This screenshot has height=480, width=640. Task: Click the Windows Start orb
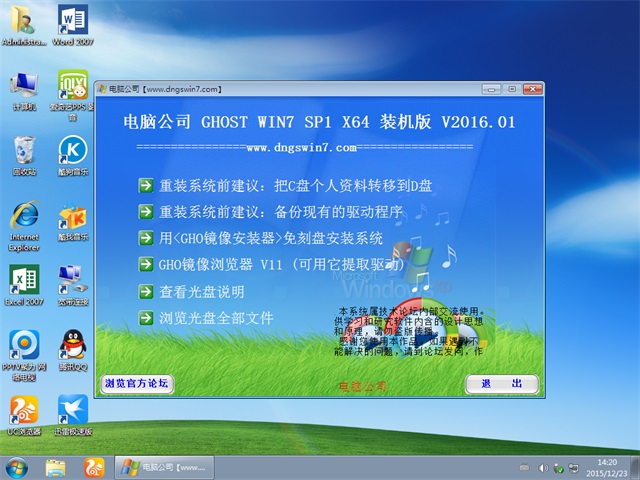17,468
